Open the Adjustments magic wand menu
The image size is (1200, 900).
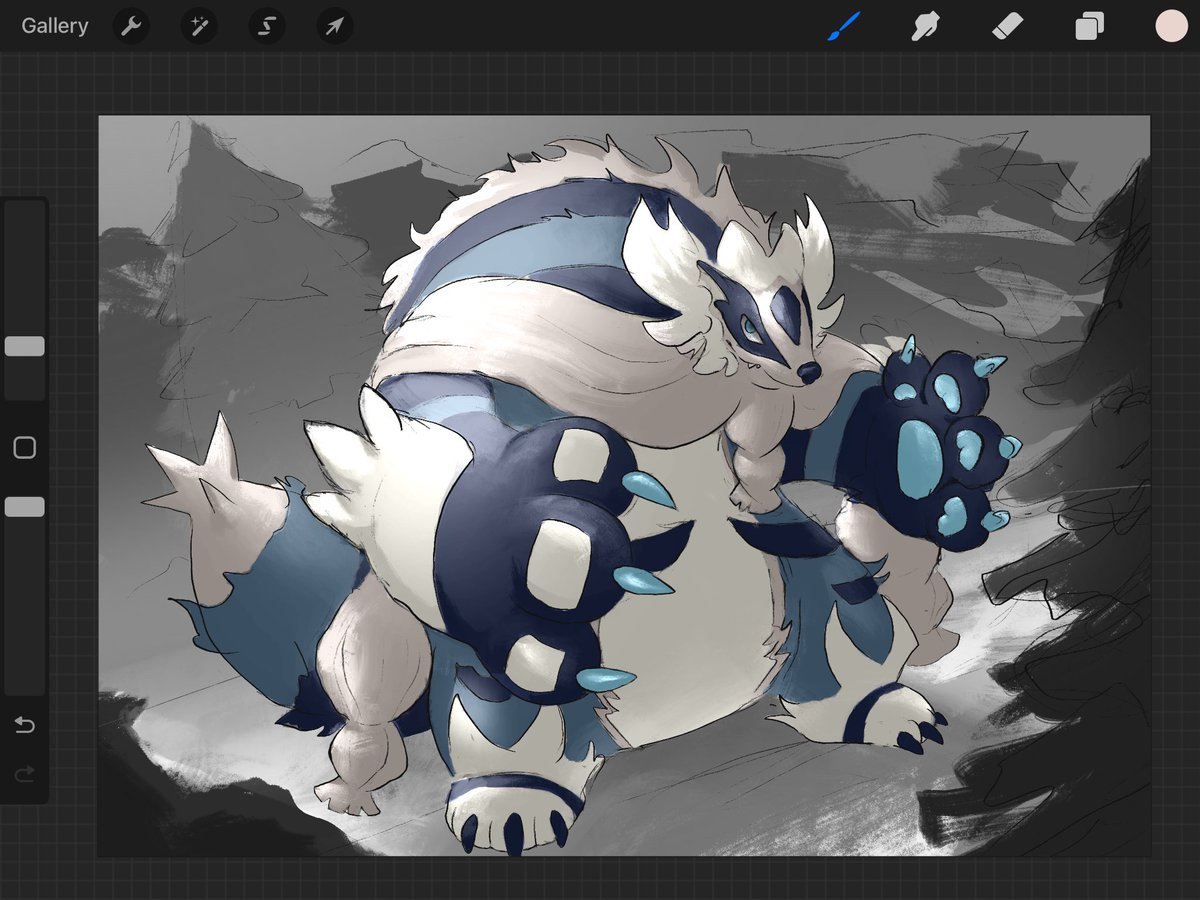pos(199,26)
